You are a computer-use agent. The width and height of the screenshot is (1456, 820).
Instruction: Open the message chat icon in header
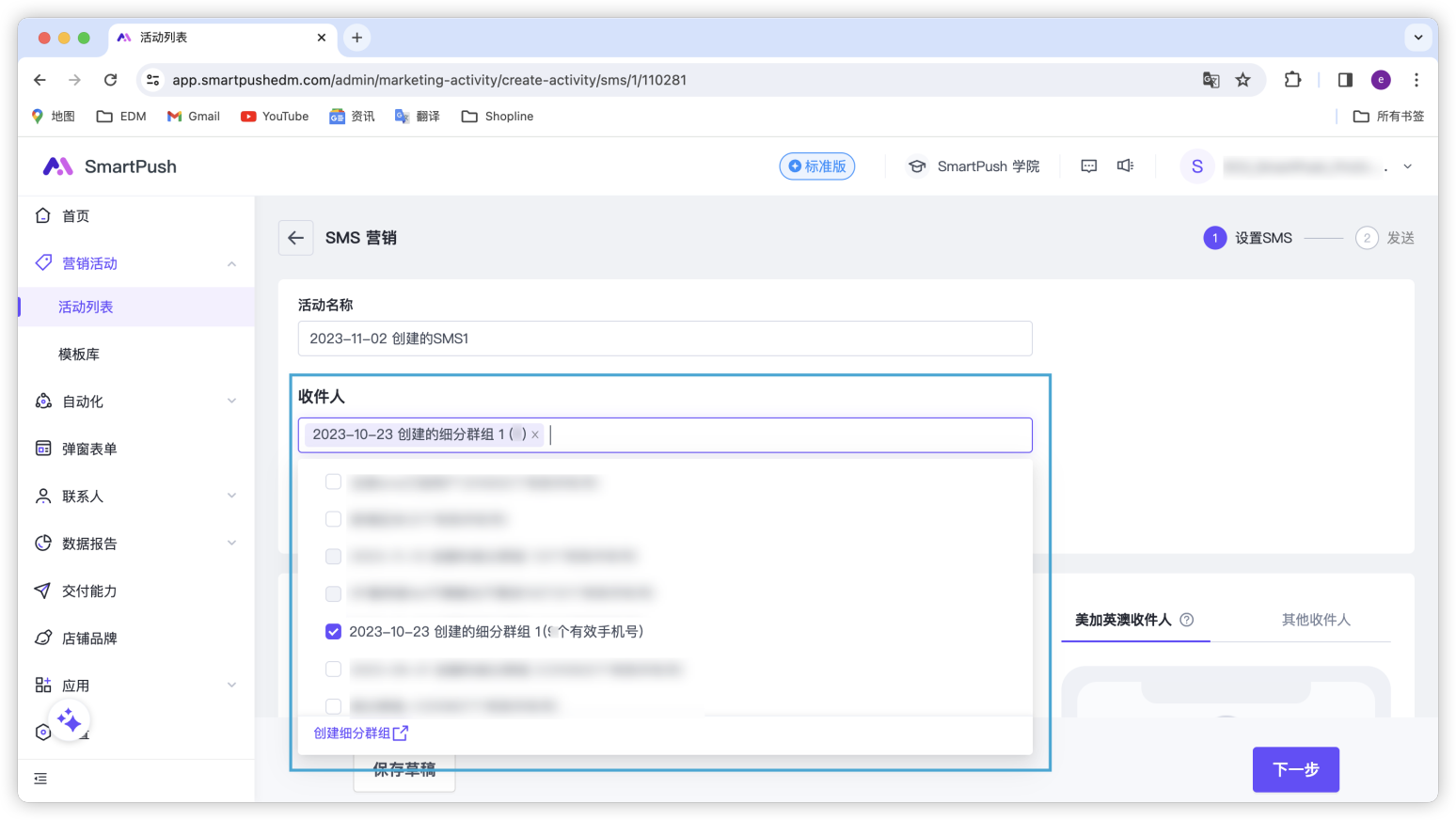click(1088, 166)
